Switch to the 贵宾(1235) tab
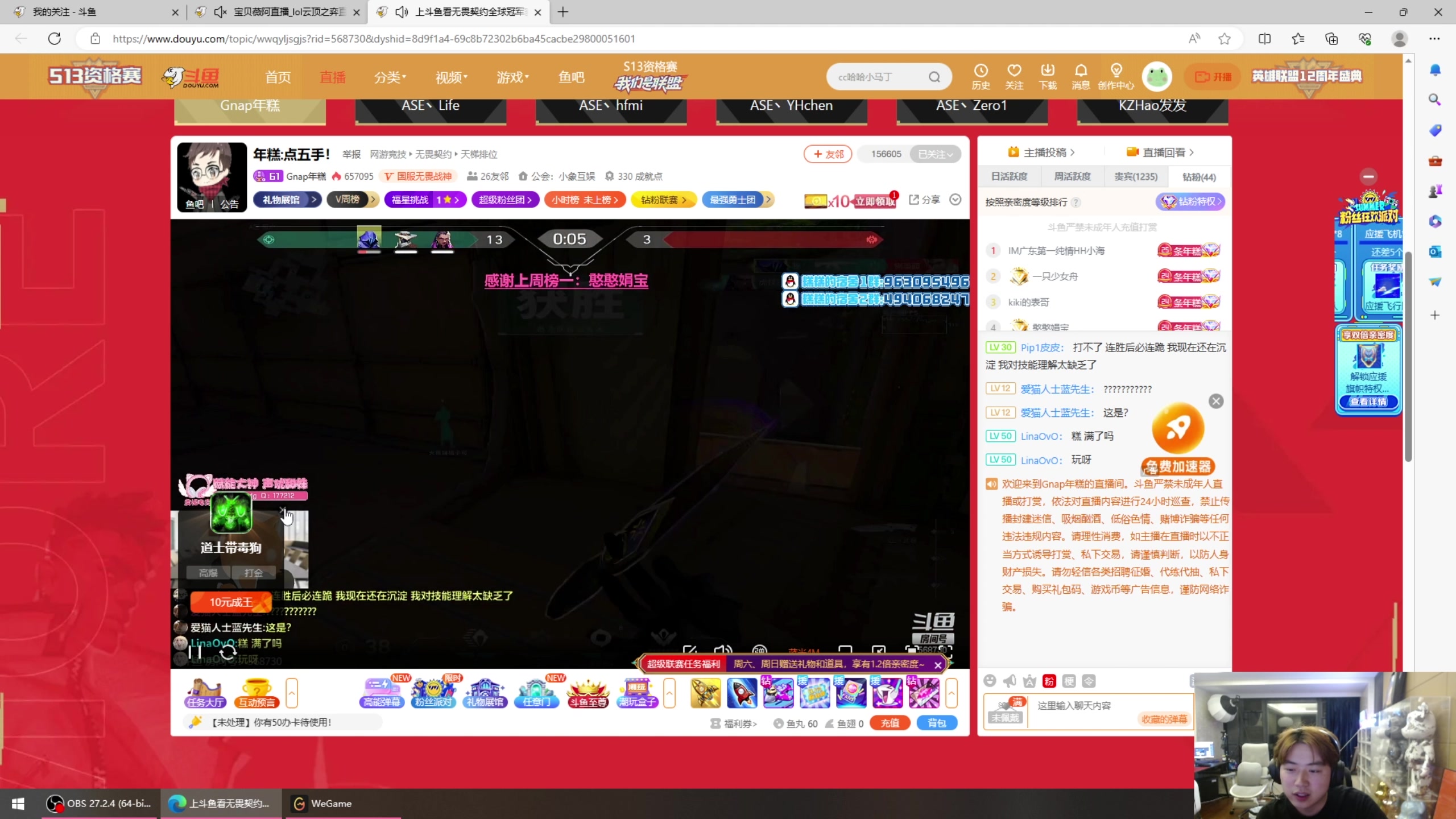Viewport: 1456px width, 819px height. coord(1135,176)
